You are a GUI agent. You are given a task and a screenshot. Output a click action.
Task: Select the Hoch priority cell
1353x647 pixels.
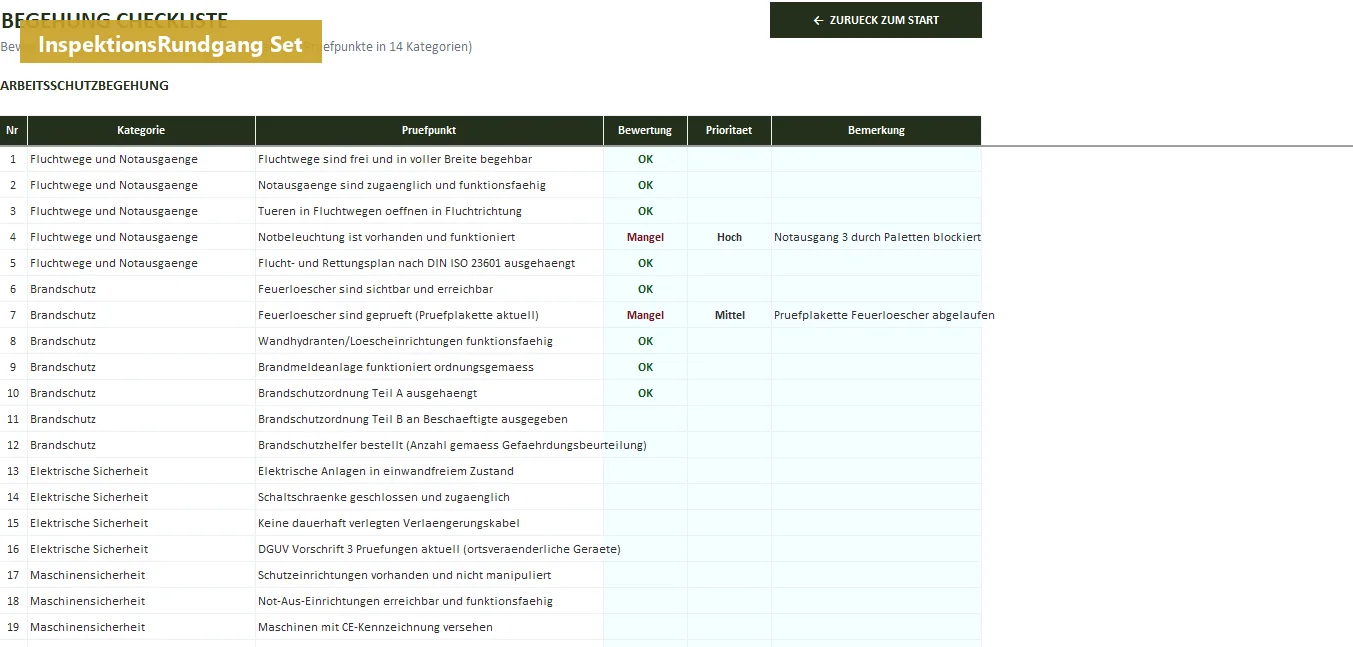(x=729, y=237)
